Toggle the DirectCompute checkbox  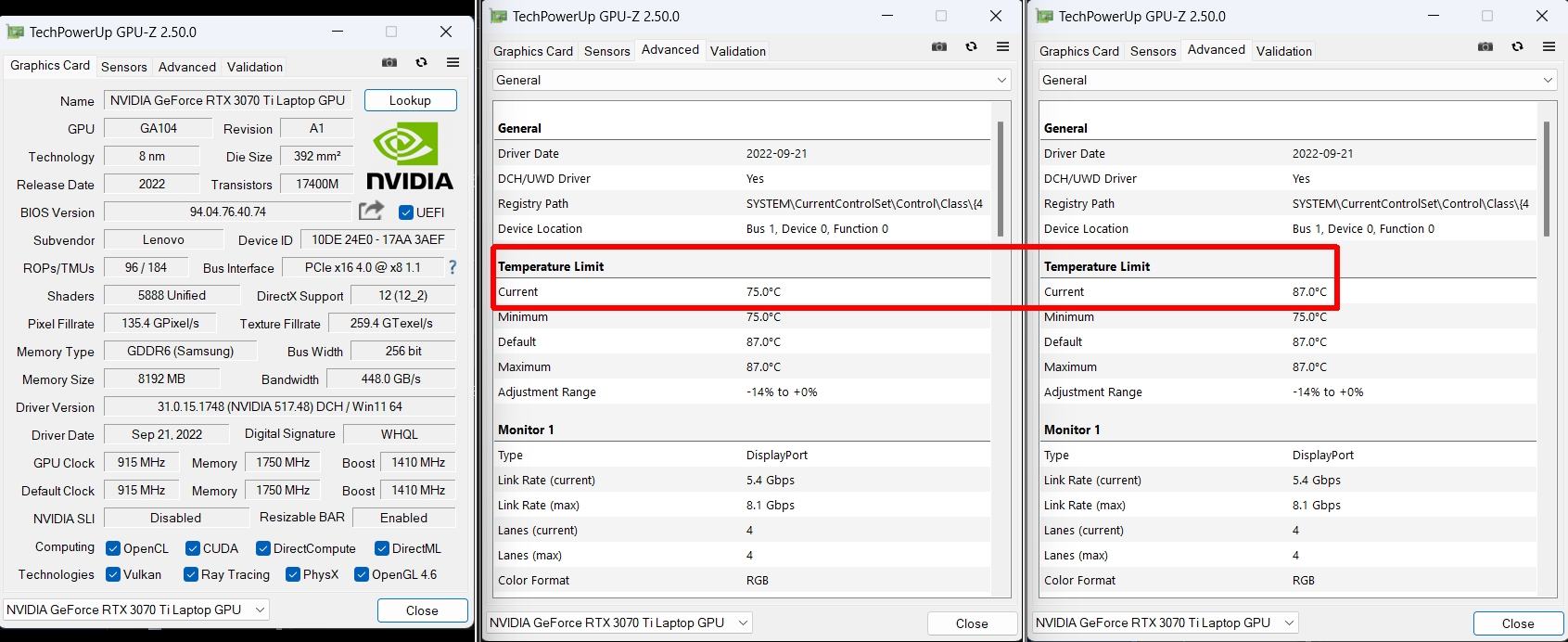(263, 548)
